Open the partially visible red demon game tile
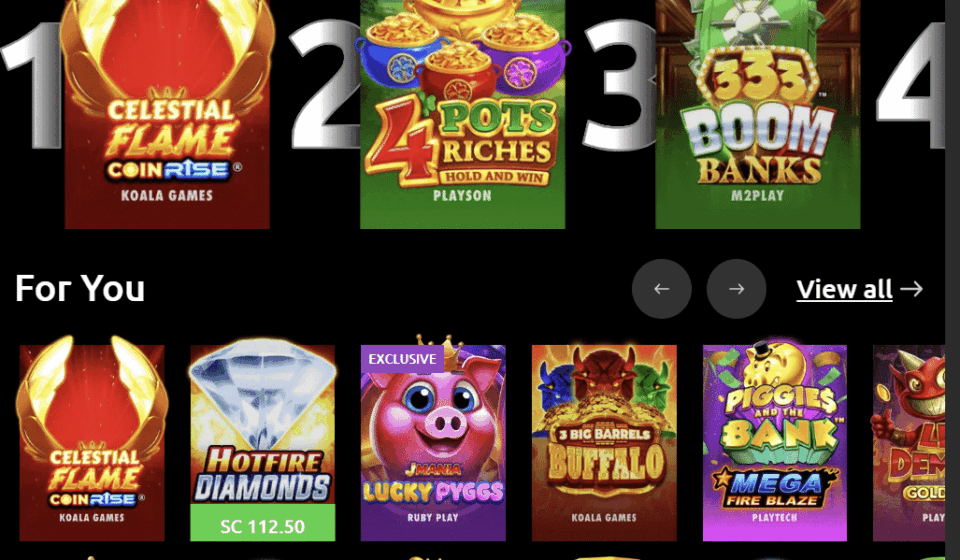Viewport: 960px width, 560px height. coord(909,442)
